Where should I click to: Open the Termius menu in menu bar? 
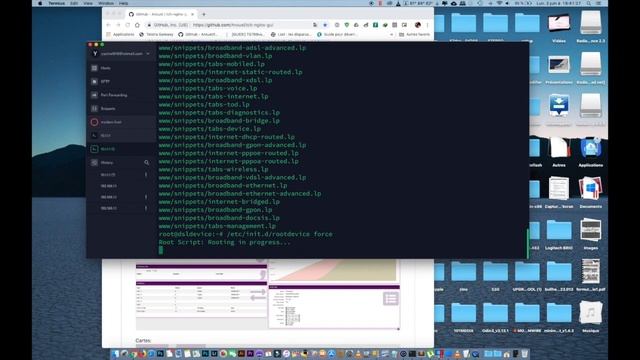coord(57,3)
